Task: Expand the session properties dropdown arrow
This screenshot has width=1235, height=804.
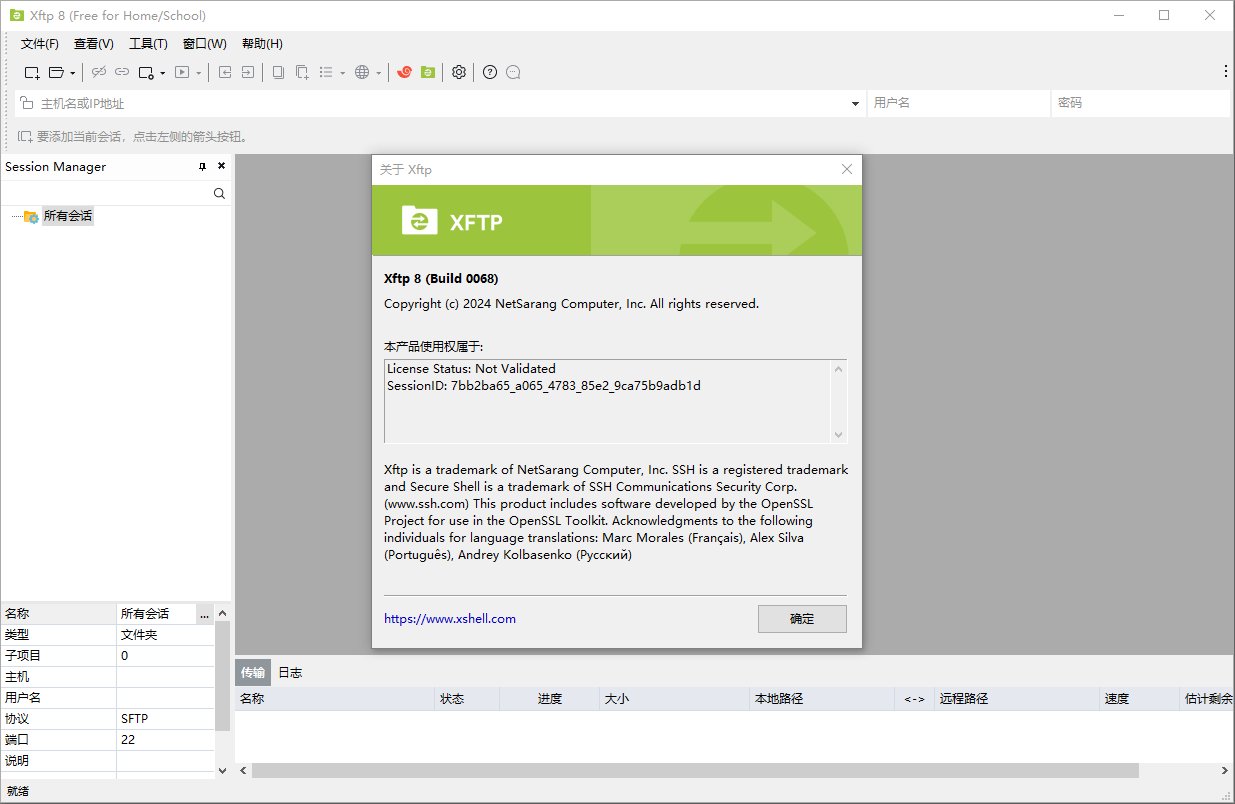Action: (162, 73)
